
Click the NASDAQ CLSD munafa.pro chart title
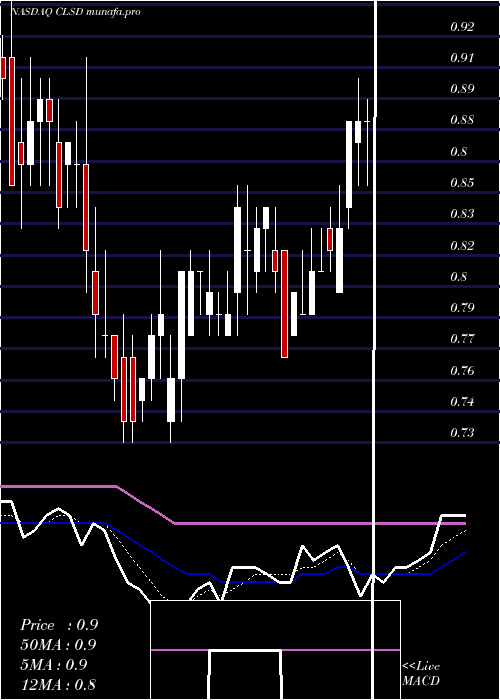(x=75, y=12)
